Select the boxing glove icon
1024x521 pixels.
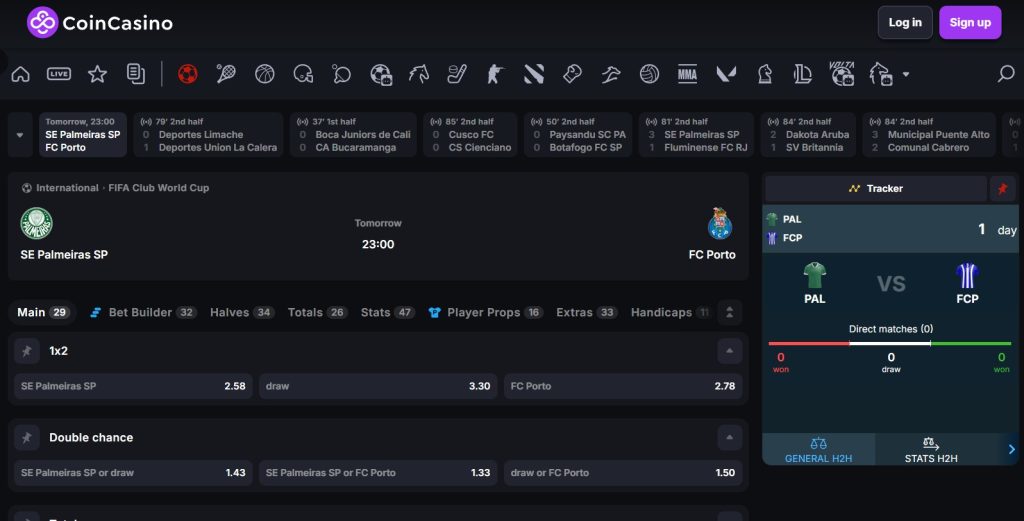(x=572, y=74)
